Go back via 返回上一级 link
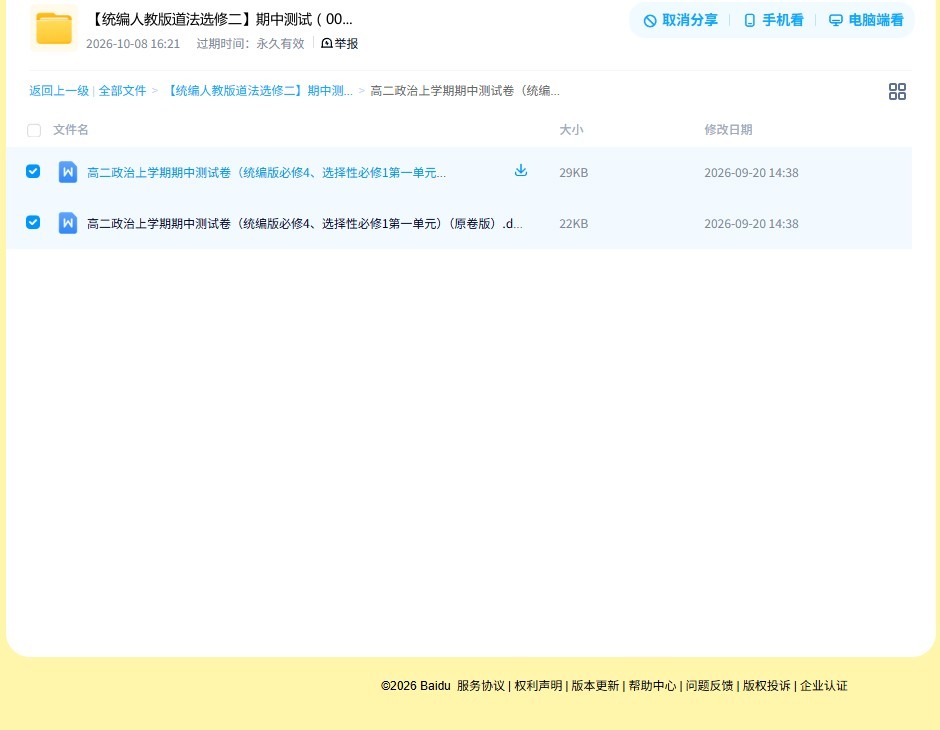This screenshot has width=940, height=730. tap(59, 91)
